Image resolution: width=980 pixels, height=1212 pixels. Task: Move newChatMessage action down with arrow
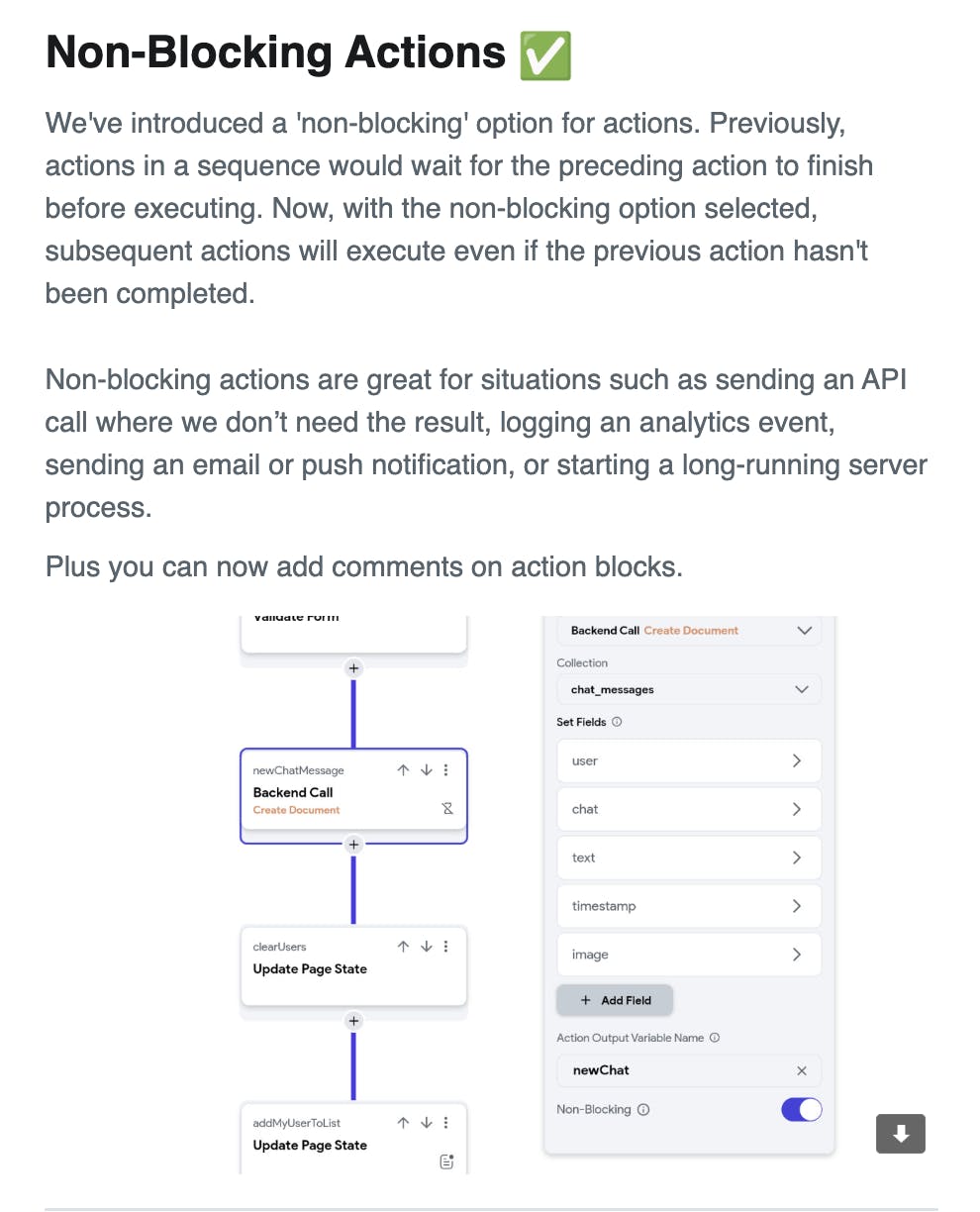click(x=426, y=770)
